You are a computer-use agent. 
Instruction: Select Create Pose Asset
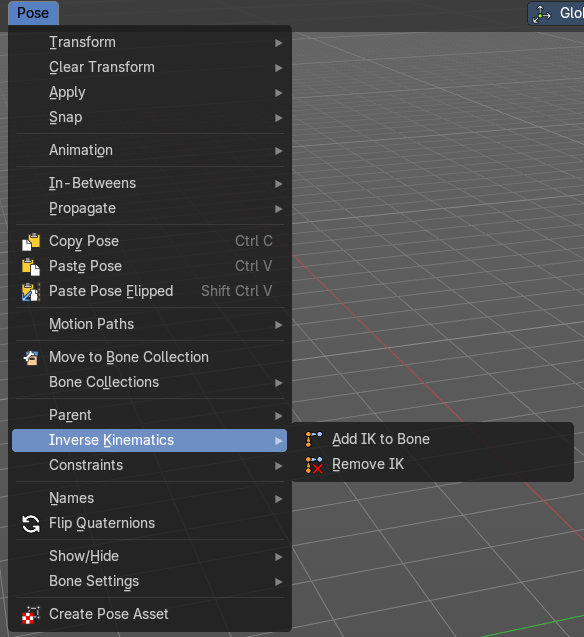149,614
